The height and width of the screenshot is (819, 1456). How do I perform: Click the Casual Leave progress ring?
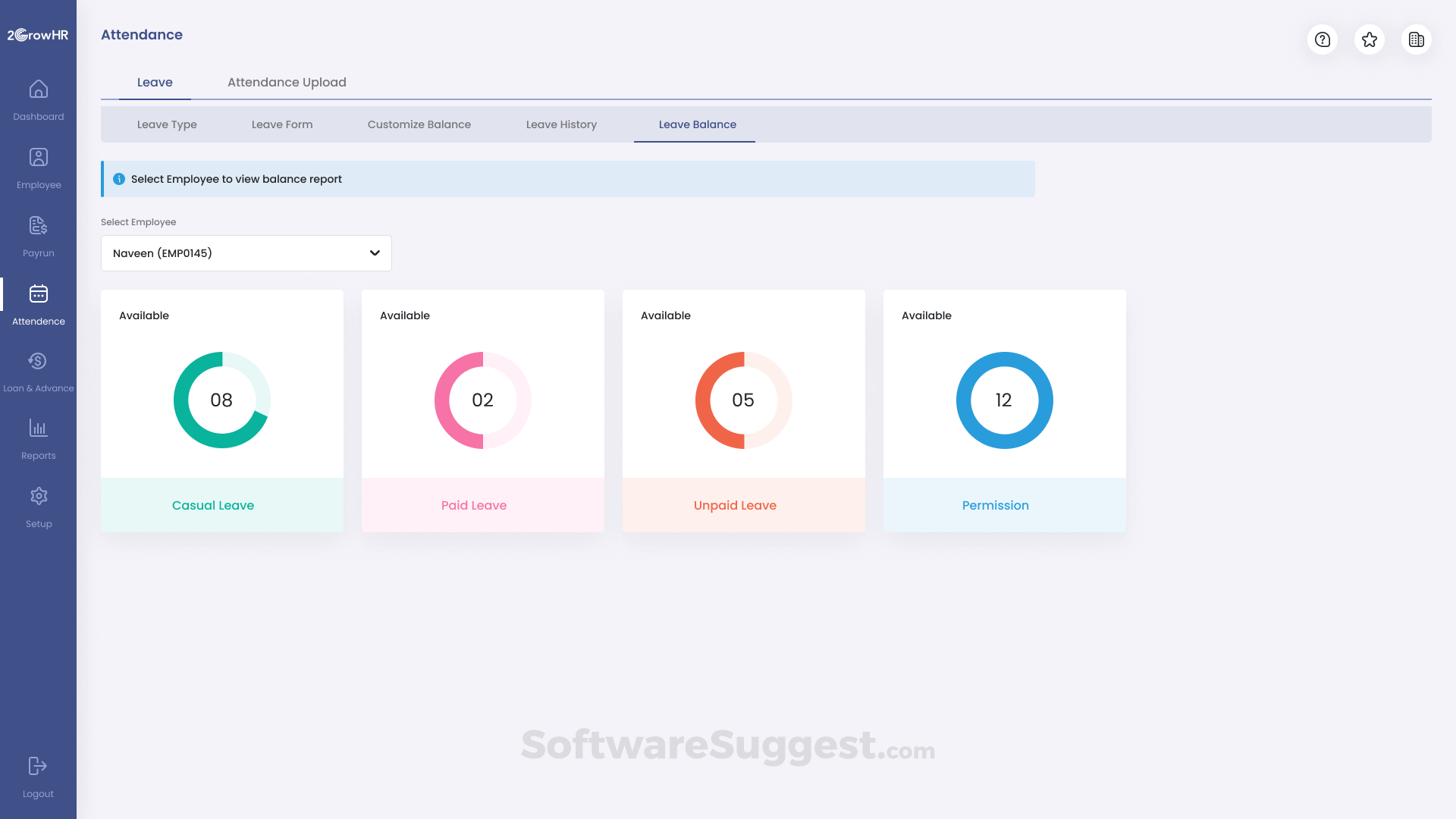point(221,400)
